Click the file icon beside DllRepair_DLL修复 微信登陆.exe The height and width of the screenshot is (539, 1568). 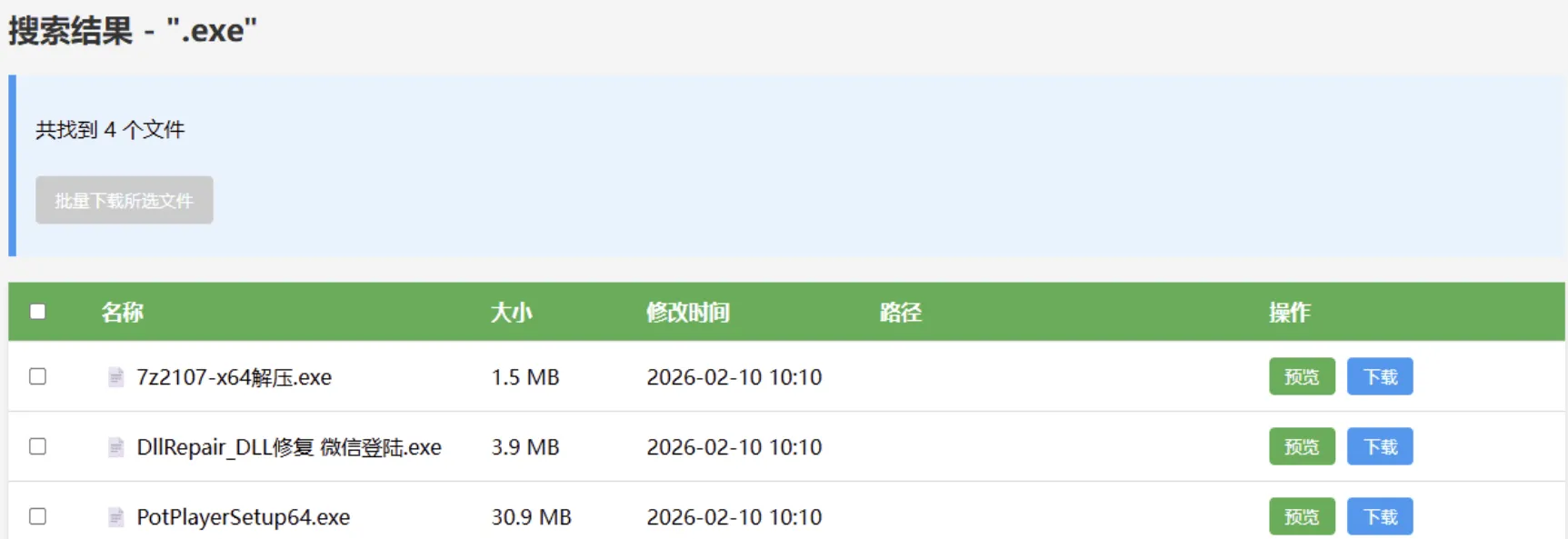(x=115, y=446)
